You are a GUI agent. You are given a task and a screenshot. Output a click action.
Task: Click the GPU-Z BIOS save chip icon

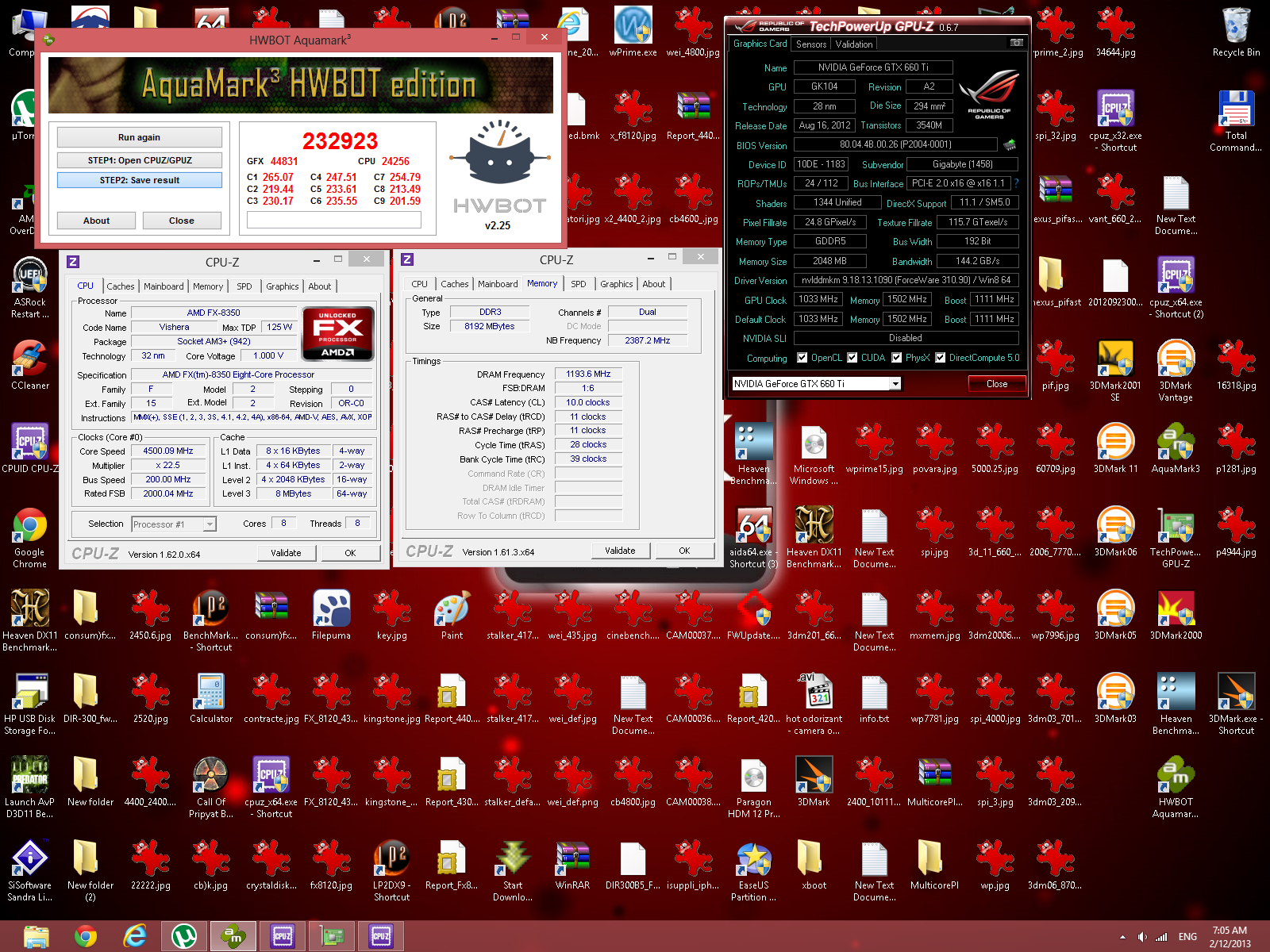[1010, 144]
